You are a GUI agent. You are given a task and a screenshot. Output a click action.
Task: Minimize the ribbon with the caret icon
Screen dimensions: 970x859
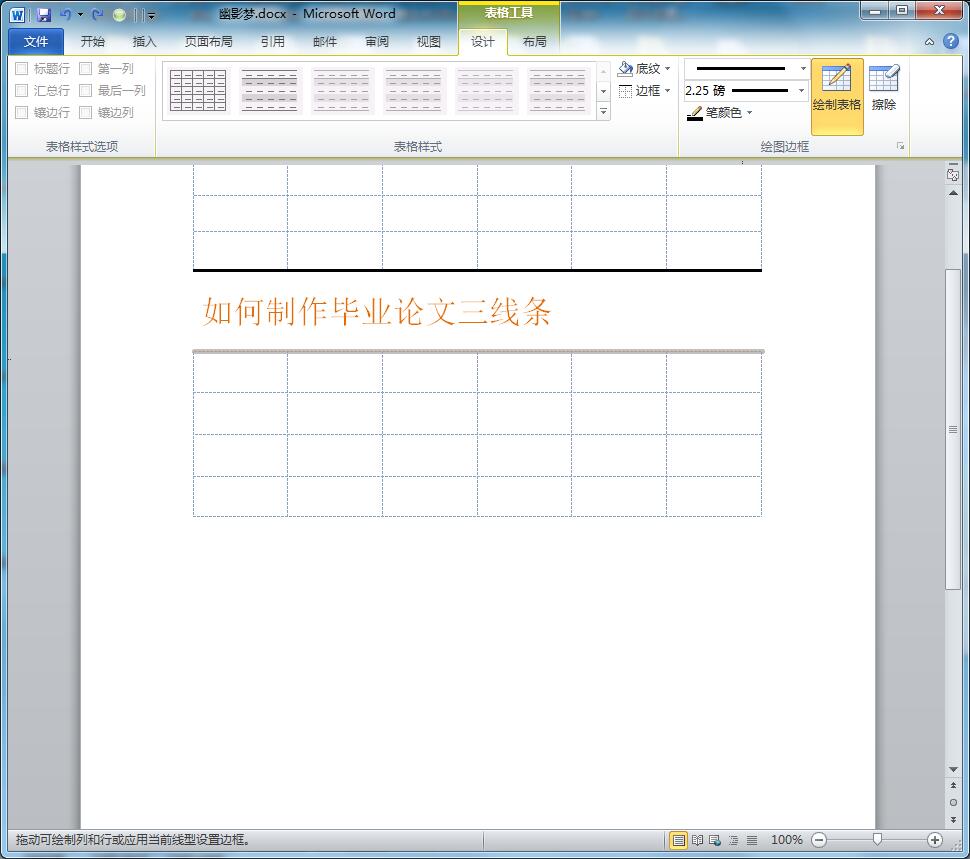pos(929,42)
